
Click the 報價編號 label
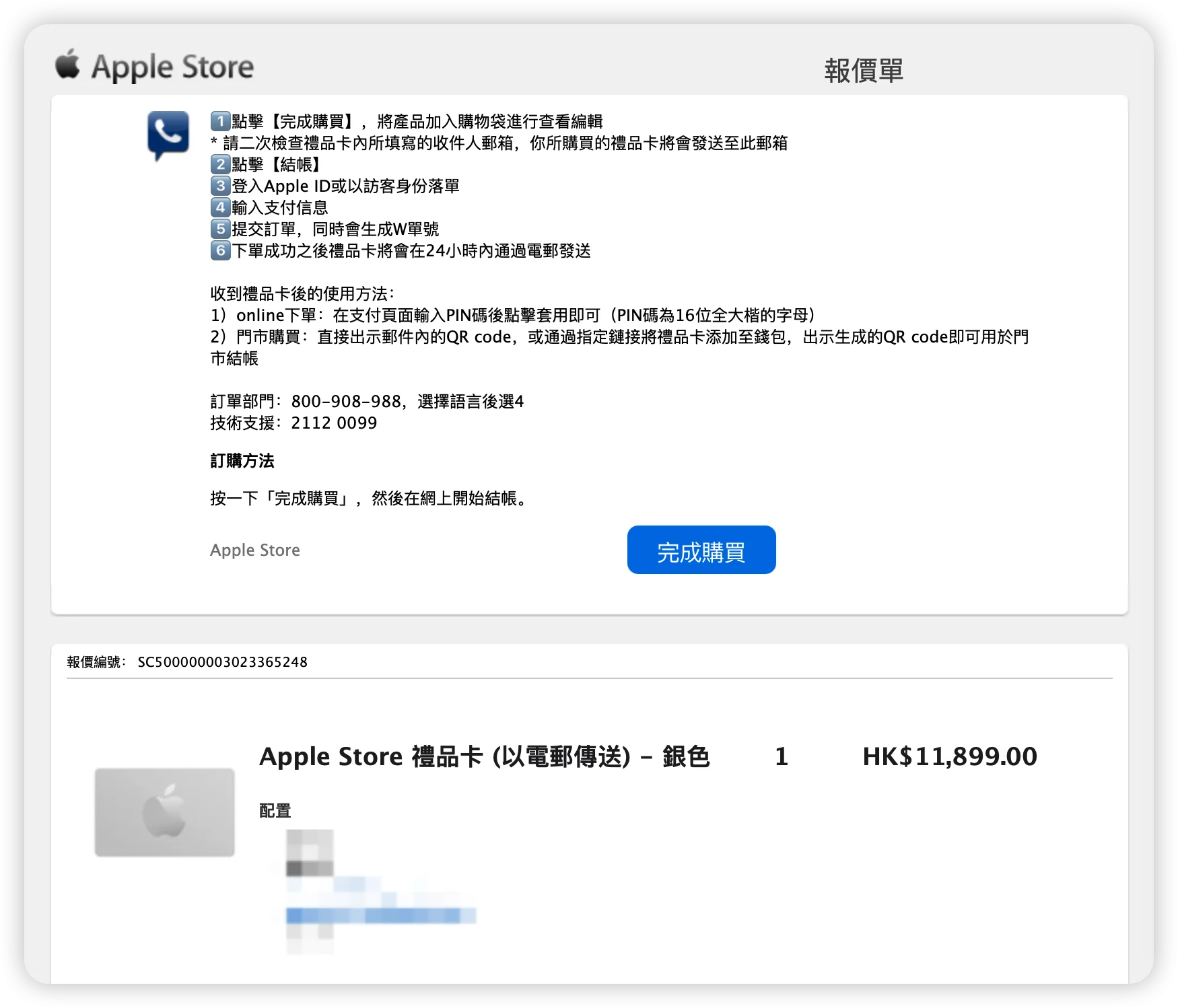(x=96, y=662)
